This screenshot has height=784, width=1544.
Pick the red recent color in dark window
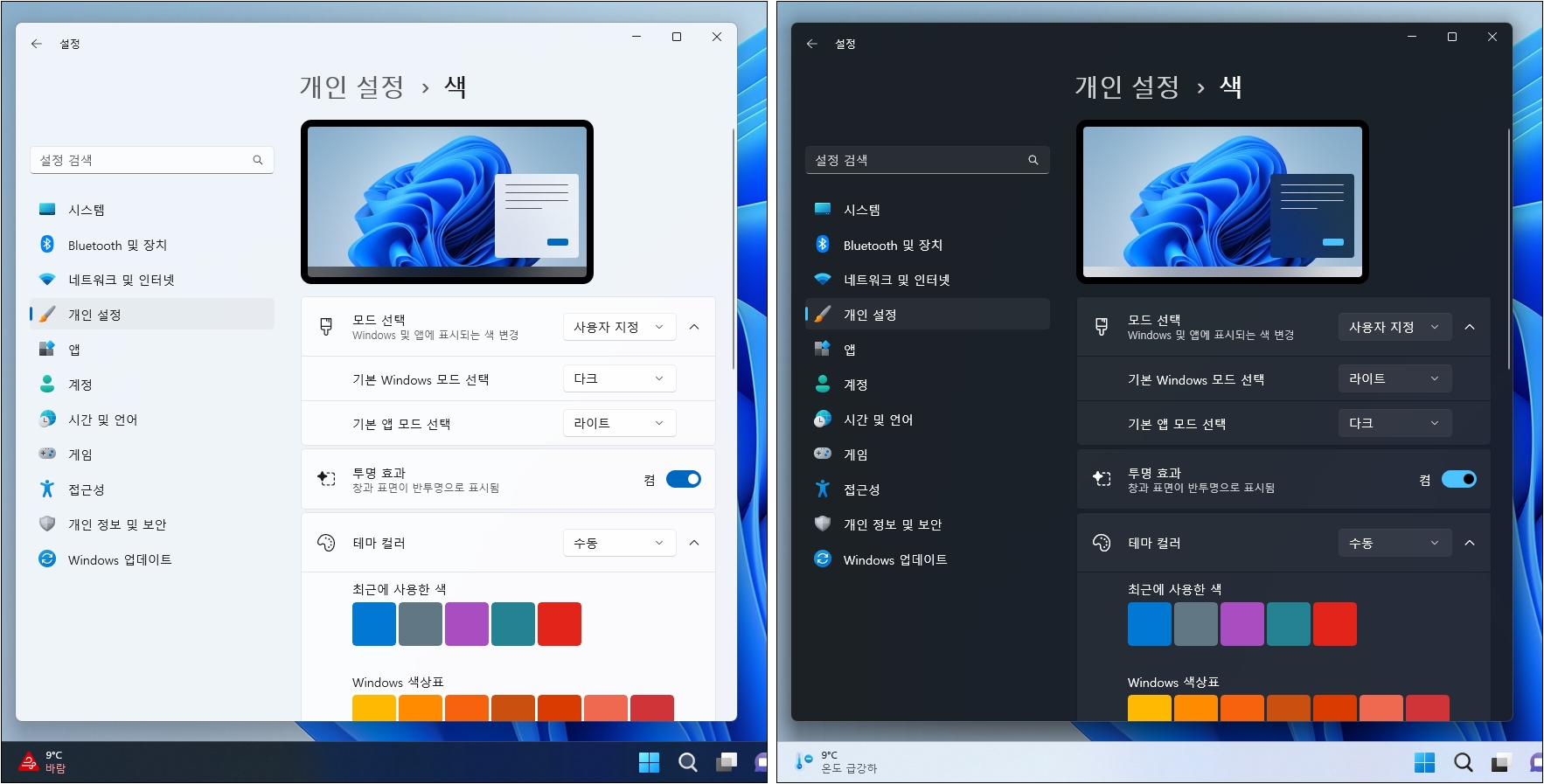click(1335, 624)
